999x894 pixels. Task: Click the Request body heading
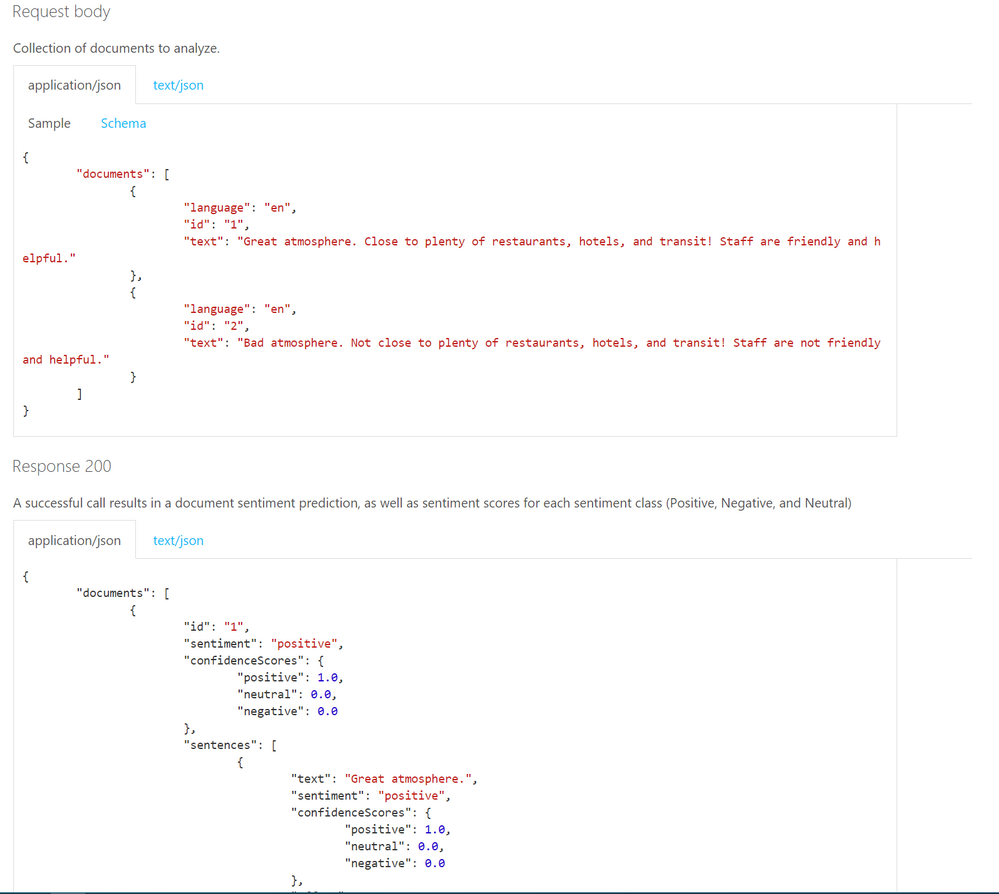[61, 12]
